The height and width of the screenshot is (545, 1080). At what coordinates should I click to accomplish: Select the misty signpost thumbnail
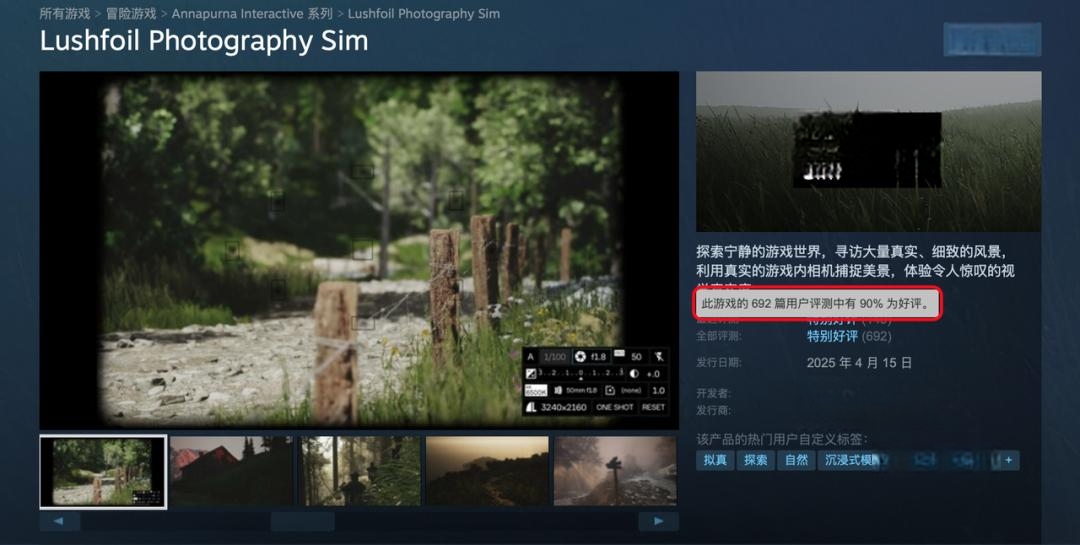(x=616, y=471)
